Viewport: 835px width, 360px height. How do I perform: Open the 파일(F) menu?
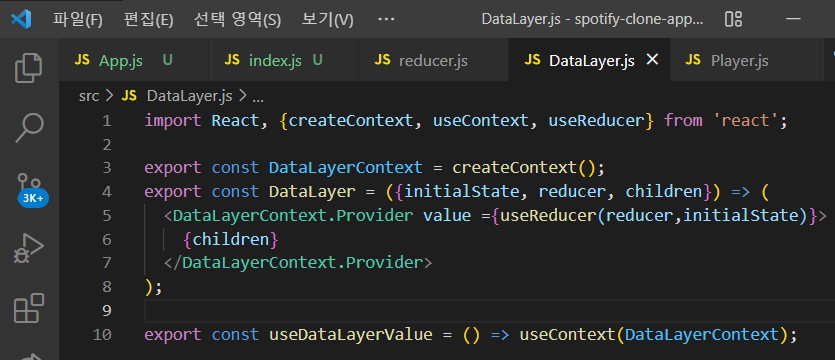pos(78,20)
